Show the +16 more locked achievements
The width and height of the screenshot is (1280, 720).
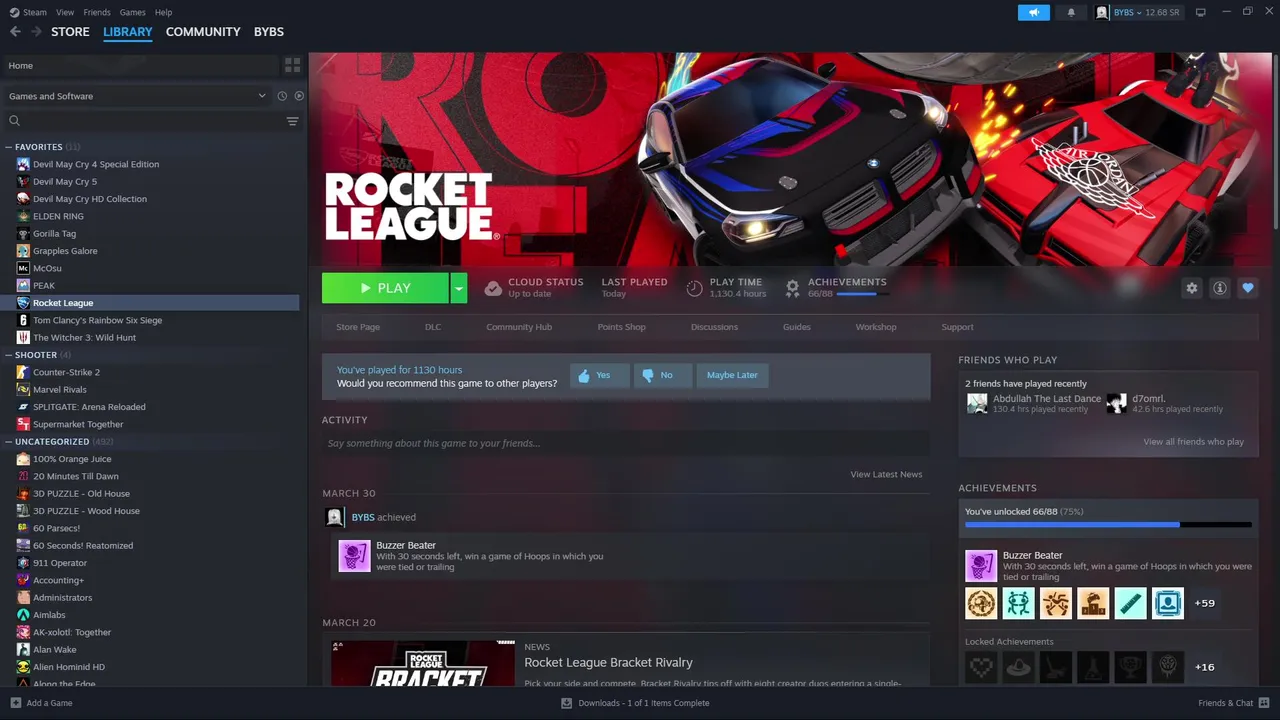(x=1204, y=667)
